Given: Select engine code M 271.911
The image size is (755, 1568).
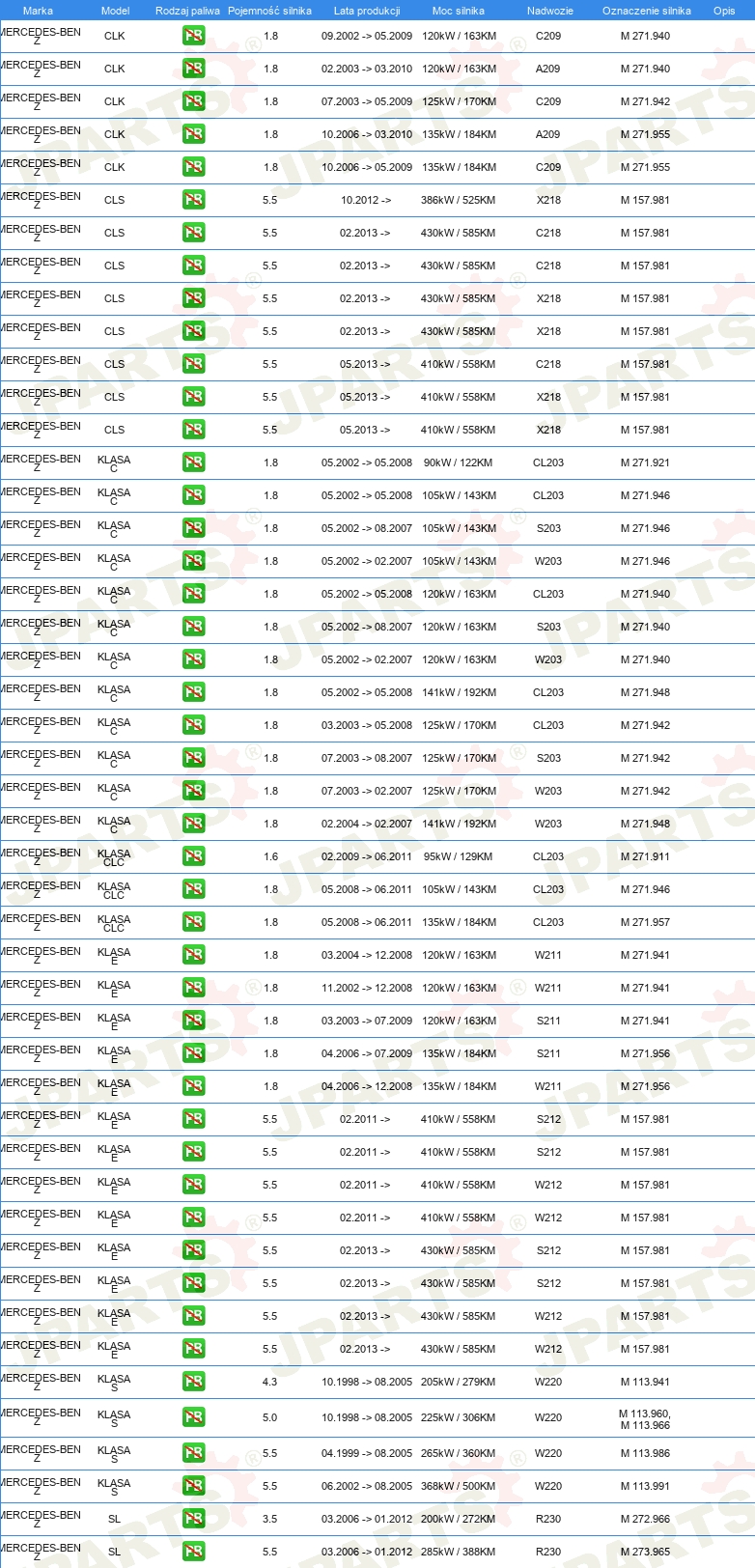Looking at the screenshot, I should pyautogui.click(x=645, y=857).
